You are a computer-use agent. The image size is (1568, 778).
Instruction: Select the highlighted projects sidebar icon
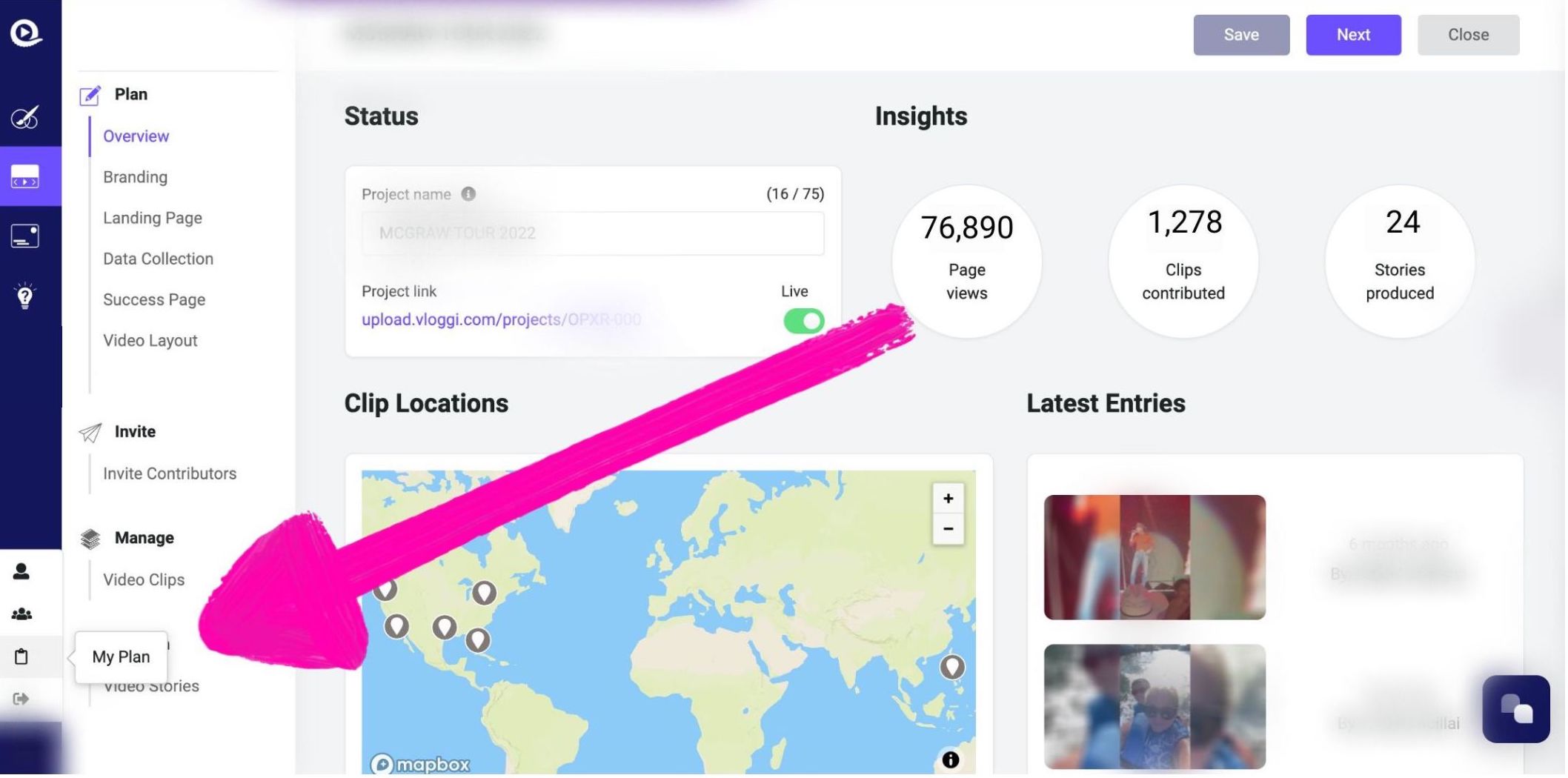point(24,176)
